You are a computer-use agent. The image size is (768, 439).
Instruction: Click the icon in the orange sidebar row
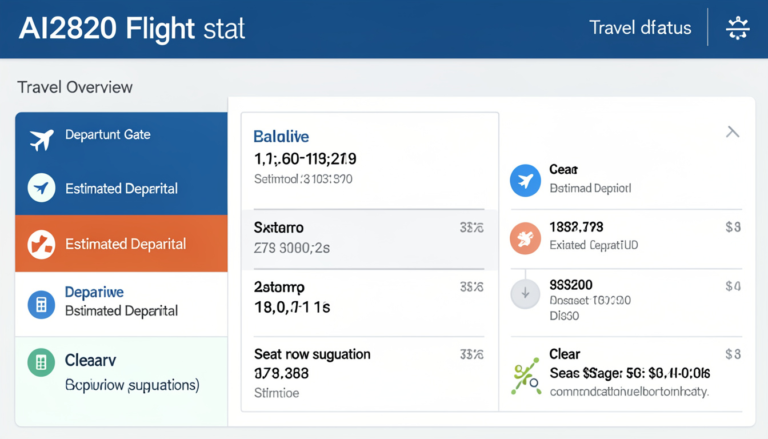42,243
